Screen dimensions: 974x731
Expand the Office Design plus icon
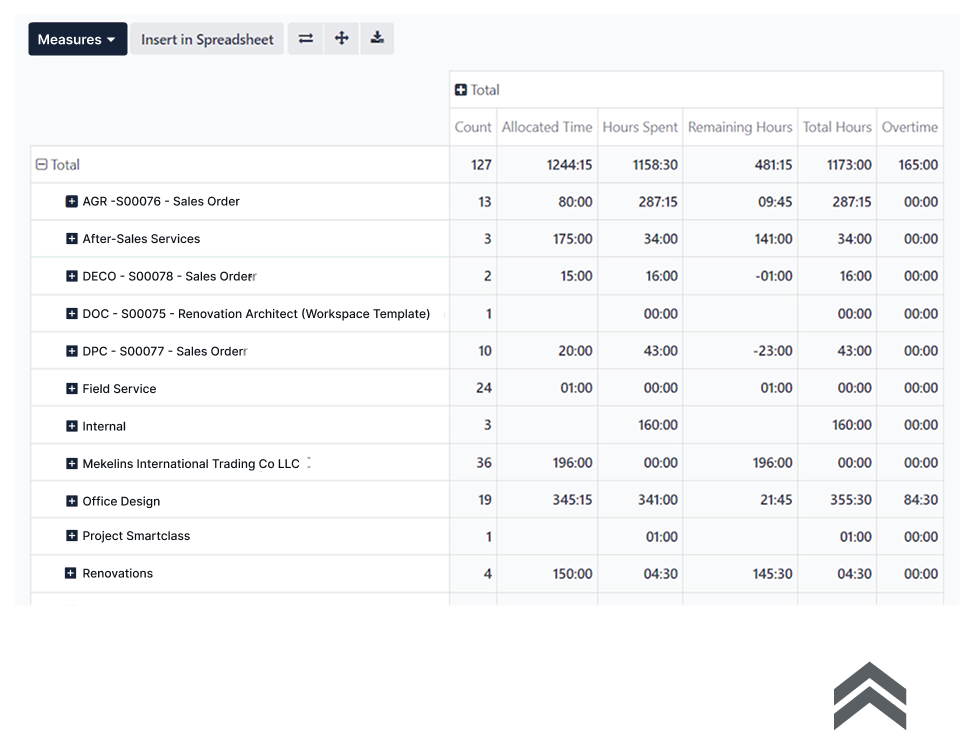pos(72,501)
